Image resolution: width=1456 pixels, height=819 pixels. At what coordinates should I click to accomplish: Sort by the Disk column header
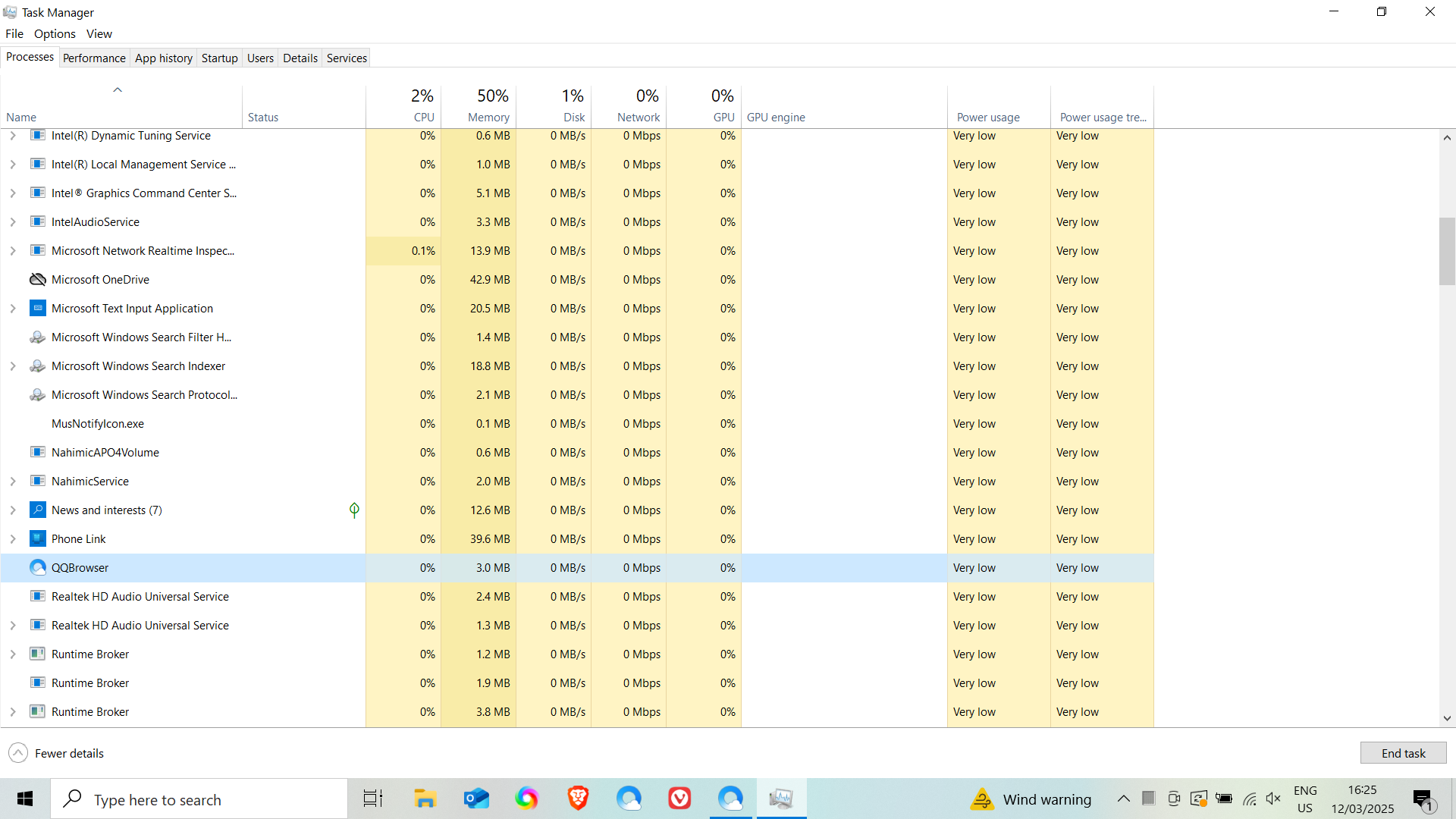[x=554, y=106]
